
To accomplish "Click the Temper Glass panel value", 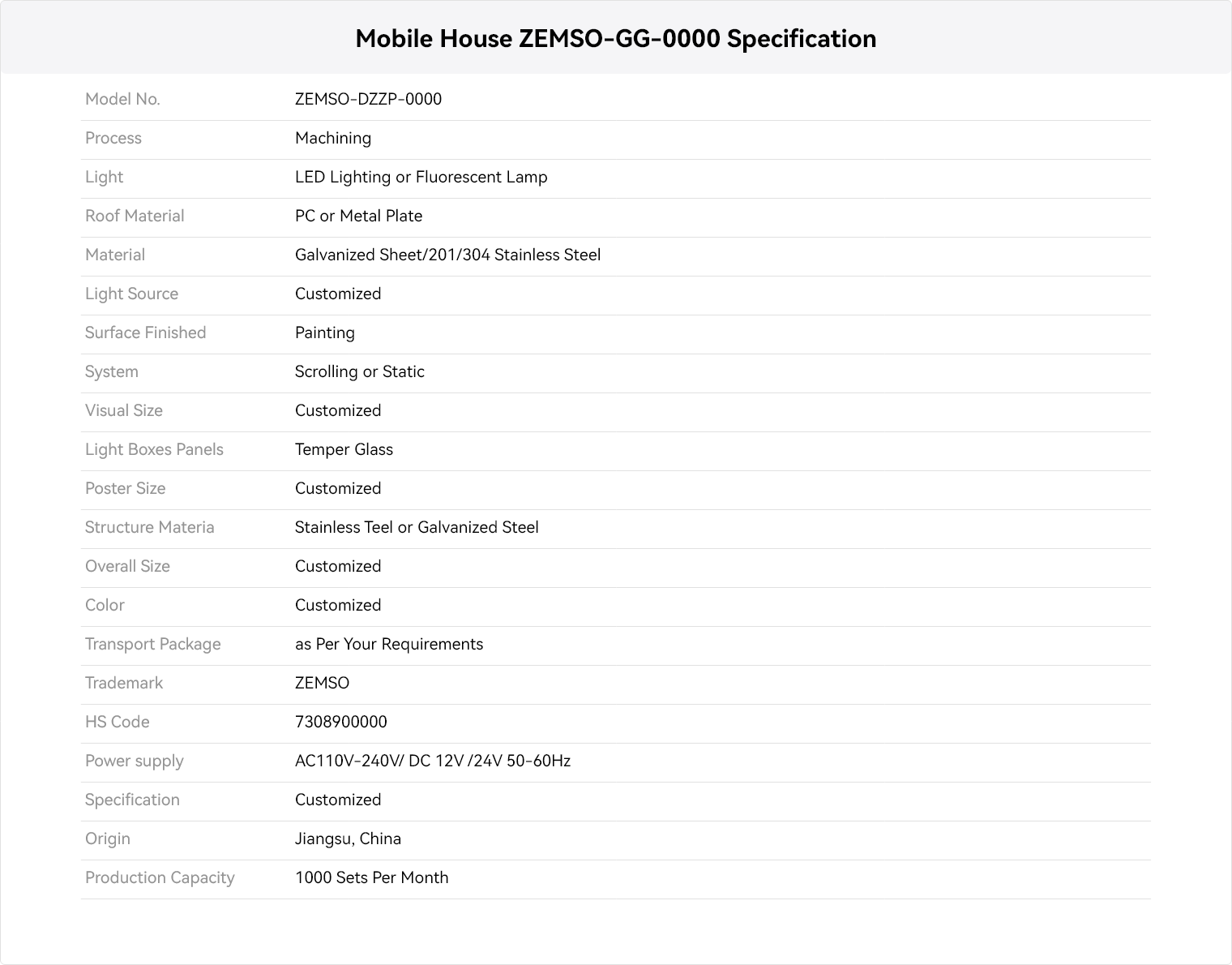I will coord(344,449).
